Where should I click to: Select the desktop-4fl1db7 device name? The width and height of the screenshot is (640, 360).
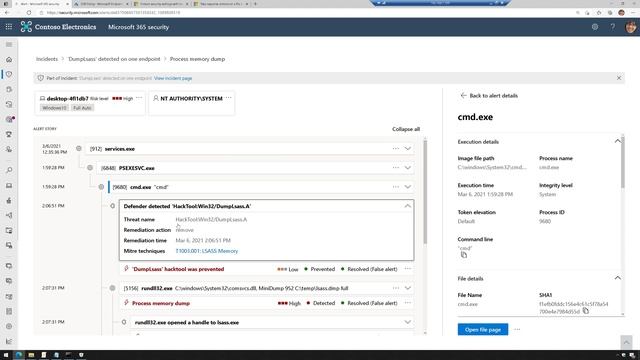coord(67,98)
